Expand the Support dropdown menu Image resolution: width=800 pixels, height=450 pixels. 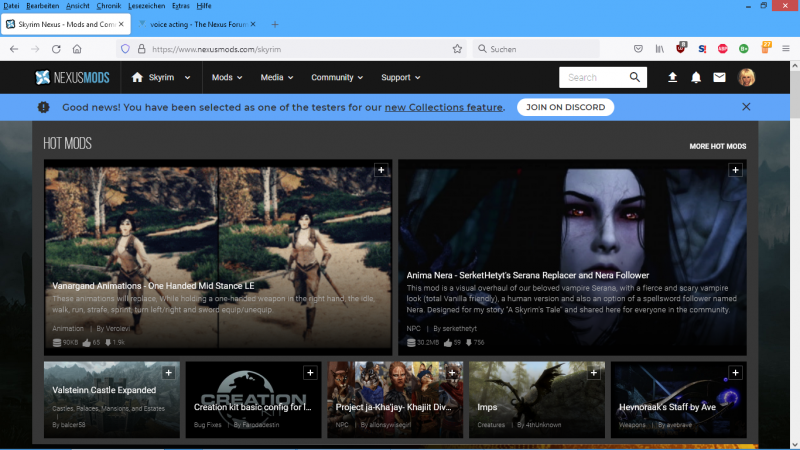(x=401, y=78)
